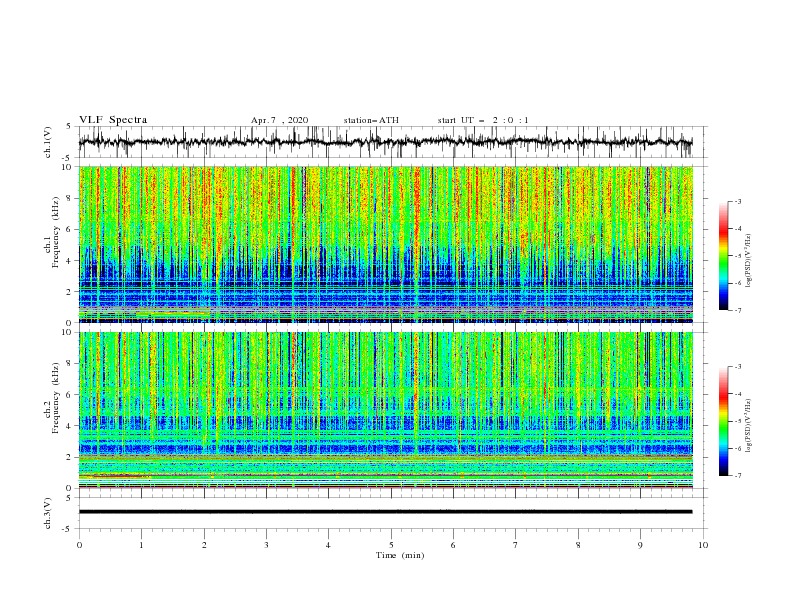Click the ch.1 "Frequency (kHz)" axis label
The width and height of the screenshot is (792, 612).
point(55,230)
